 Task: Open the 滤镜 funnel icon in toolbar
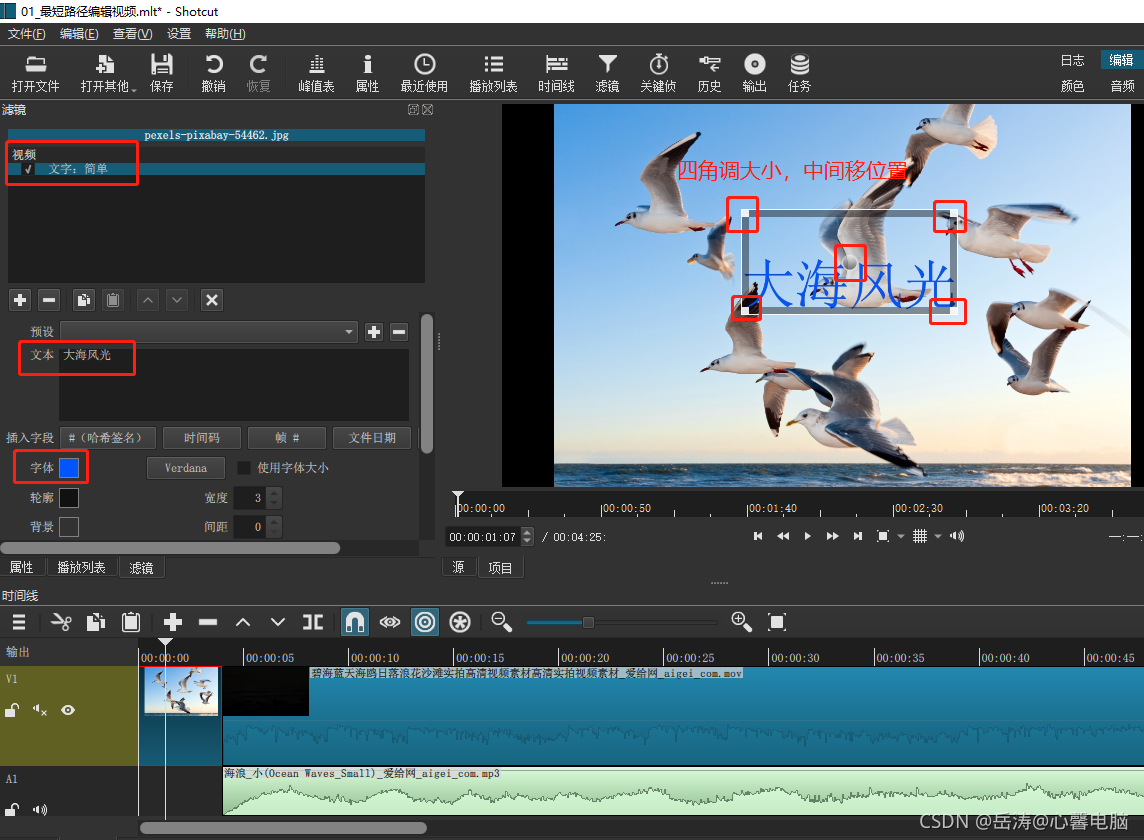pyautogui.click(x=607, y=73)
